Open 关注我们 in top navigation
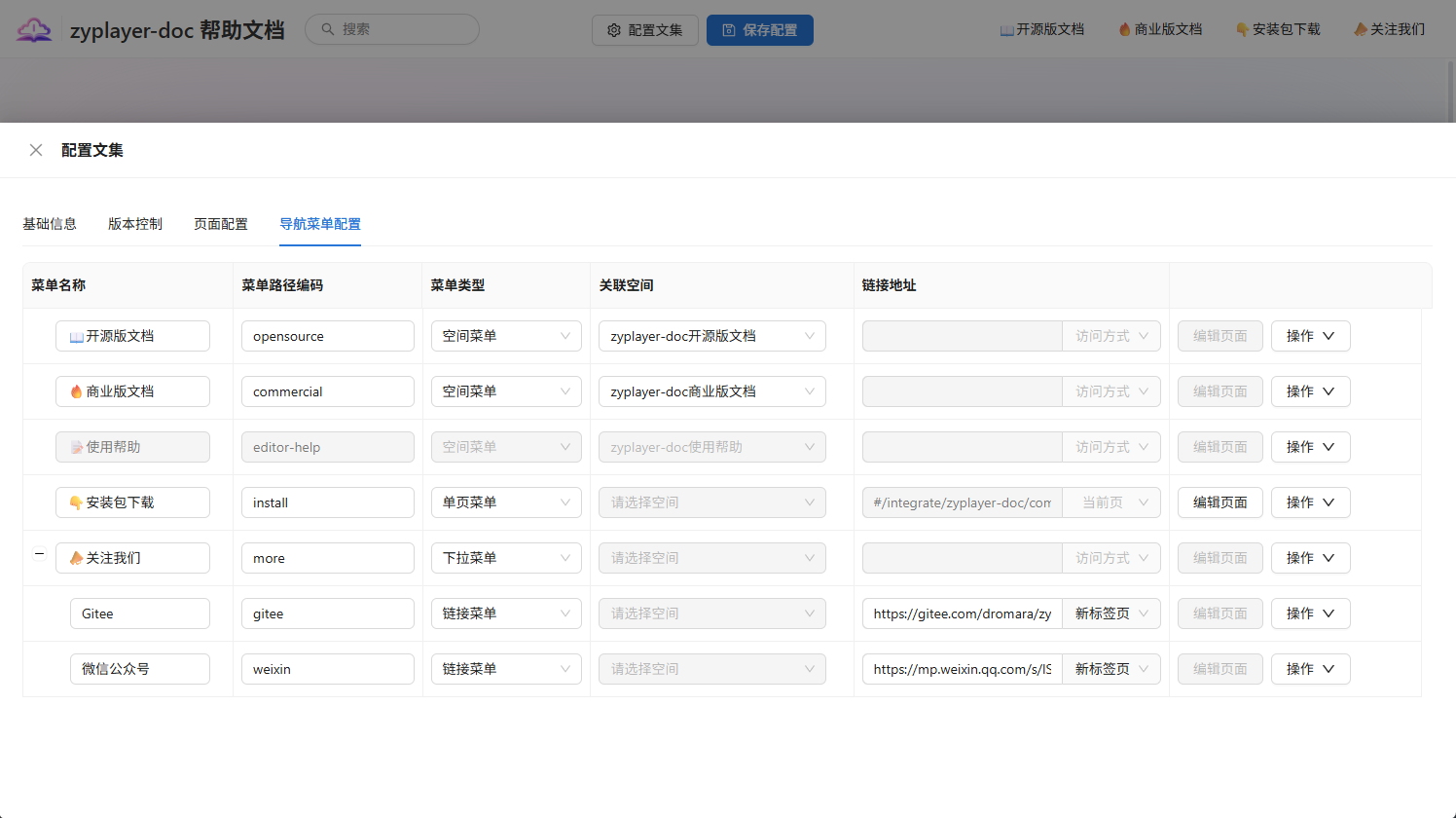Image resolution: width=1456 pixels, height=818 pixels. click(1389, 29)
